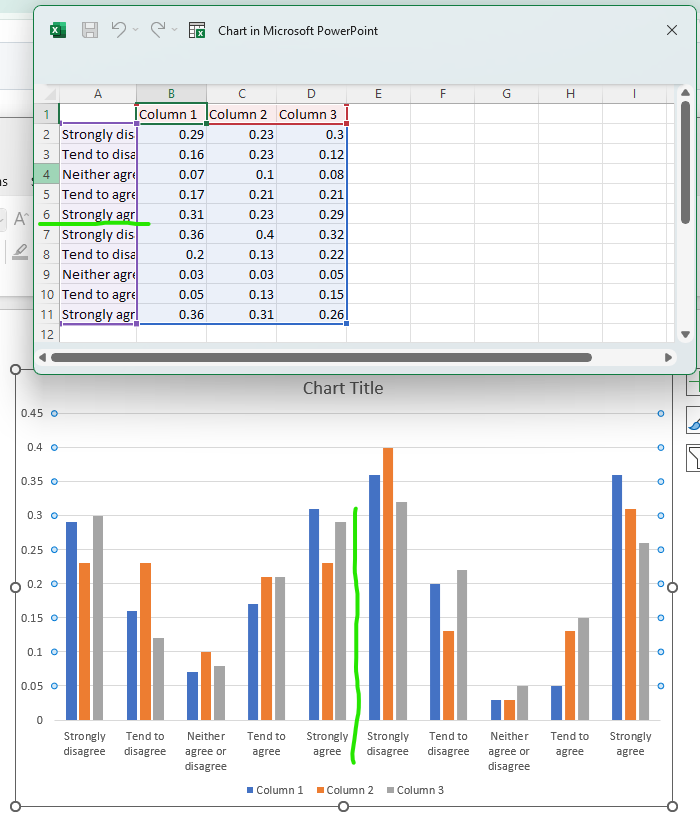Open Edit Data in Microsoft Excel icon
This screenshot has width=700, height=830.
(x=197, y=30)
